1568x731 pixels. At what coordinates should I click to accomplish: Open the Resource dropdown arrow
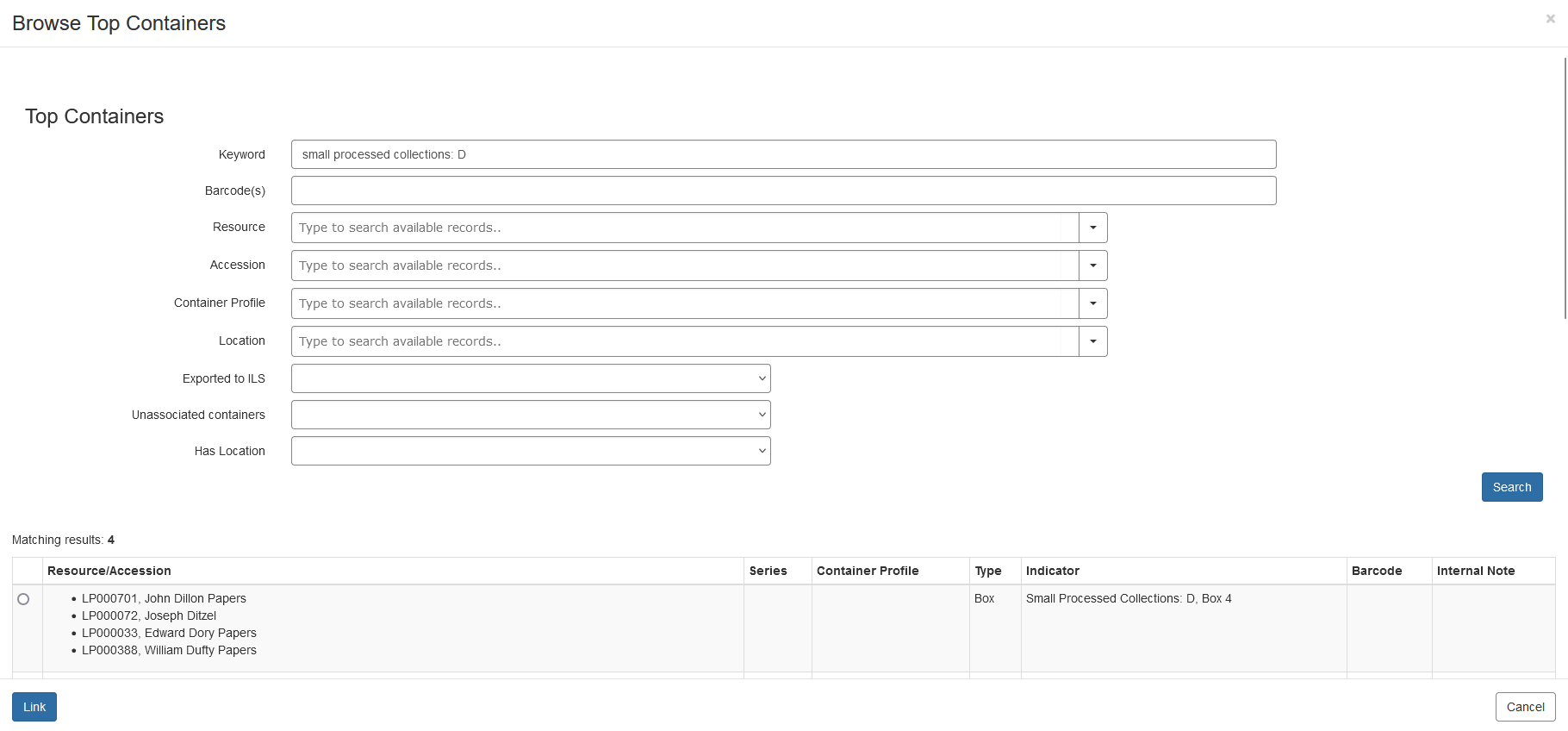[1092, 228]
